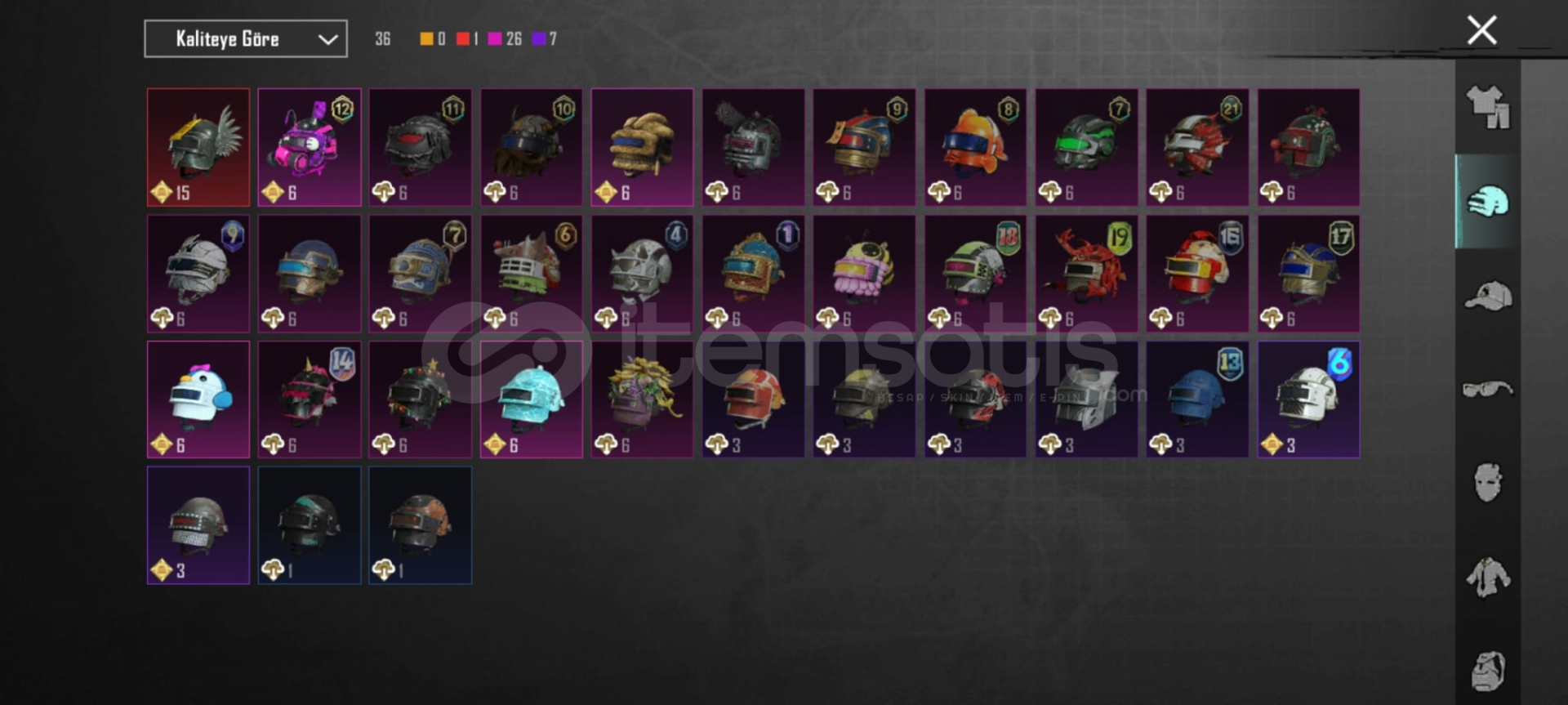Viewport: 1568px width, 705px height.
Task: Select the rusty orange helmet costing 1
Action: click(421, 525)
